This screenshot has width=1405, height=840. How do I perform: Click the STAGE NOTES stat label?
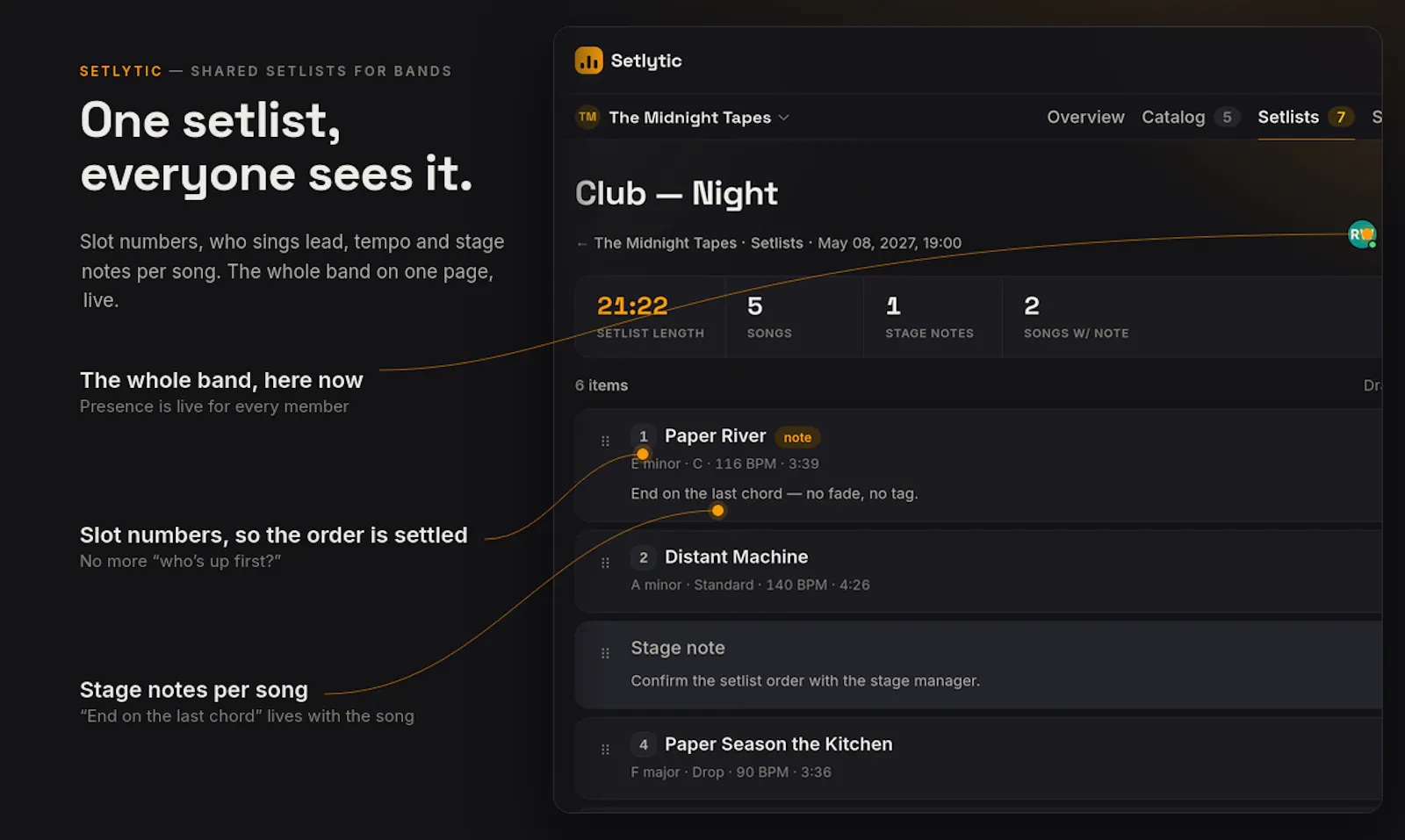tap(929, 334)
